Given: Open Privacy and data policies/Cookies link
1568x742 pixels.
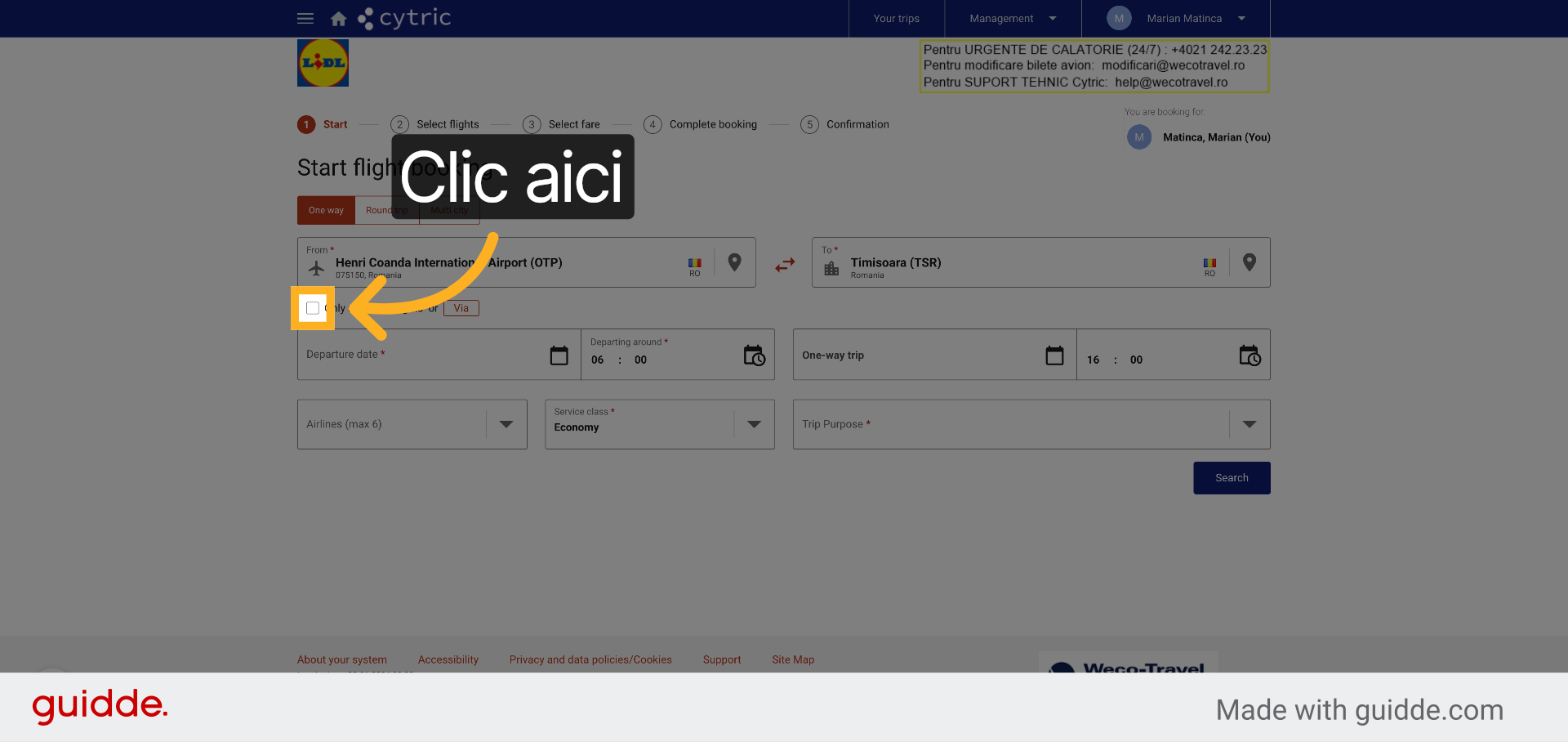Looking at the screenshot, I should click(x=590, y=659).
